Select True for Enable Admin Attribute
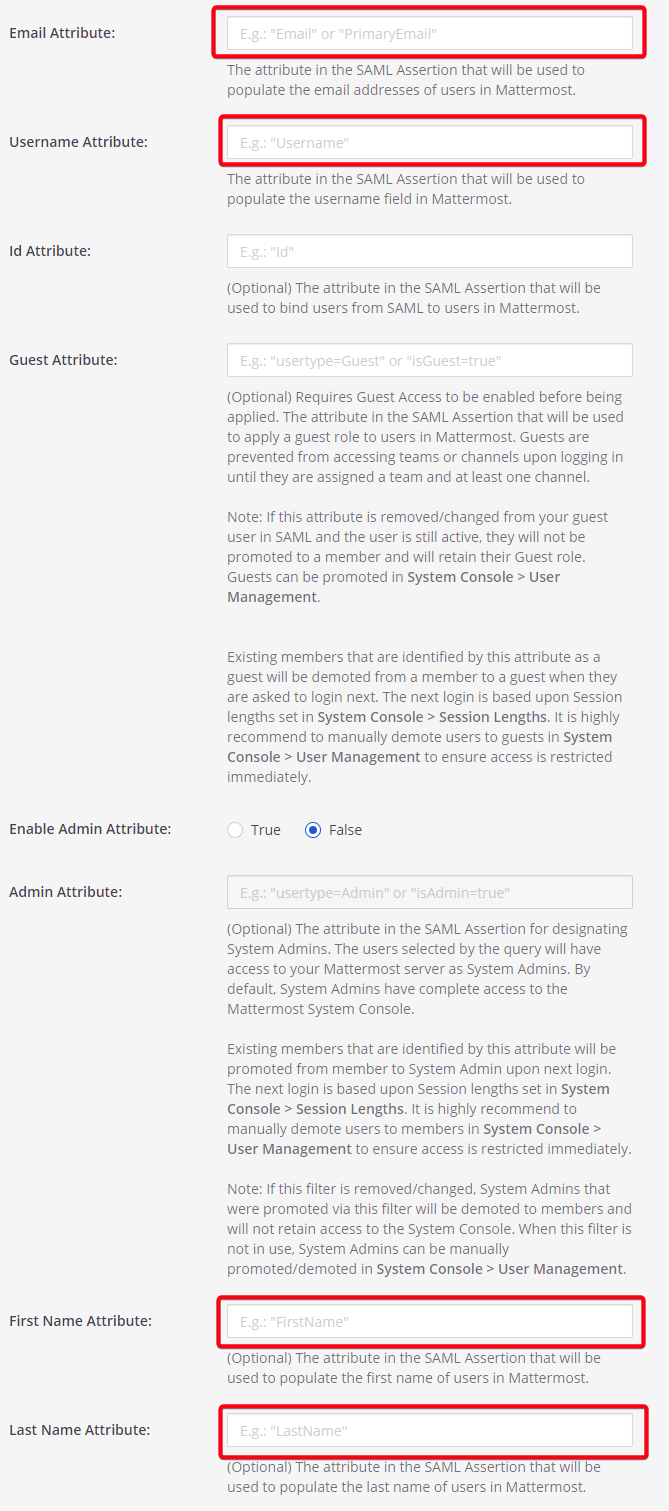The height and width of the screenshot is (1511, 669). point(234,829)
